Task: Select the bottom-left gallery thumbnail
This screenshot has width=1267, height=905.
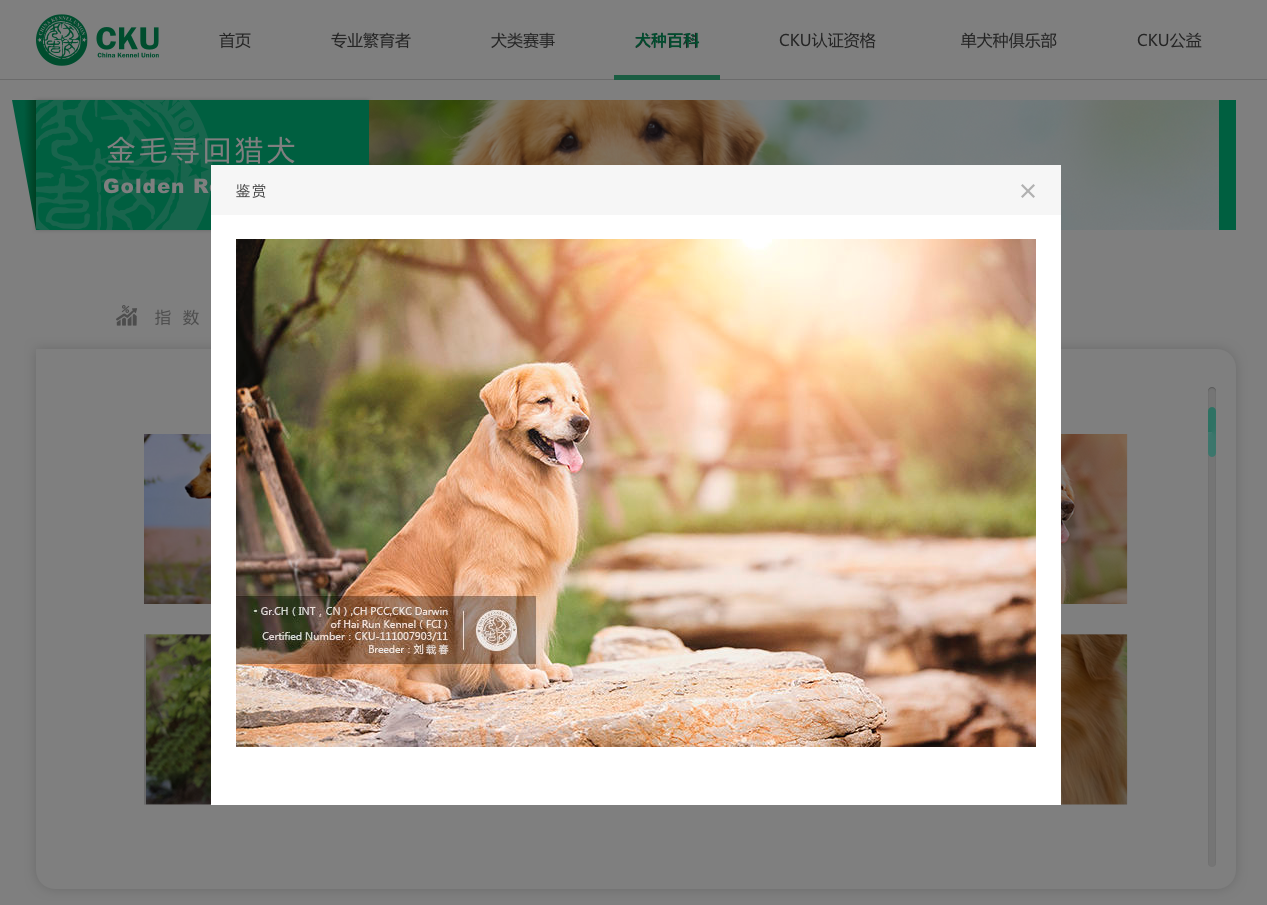Action: click(177, 718)
